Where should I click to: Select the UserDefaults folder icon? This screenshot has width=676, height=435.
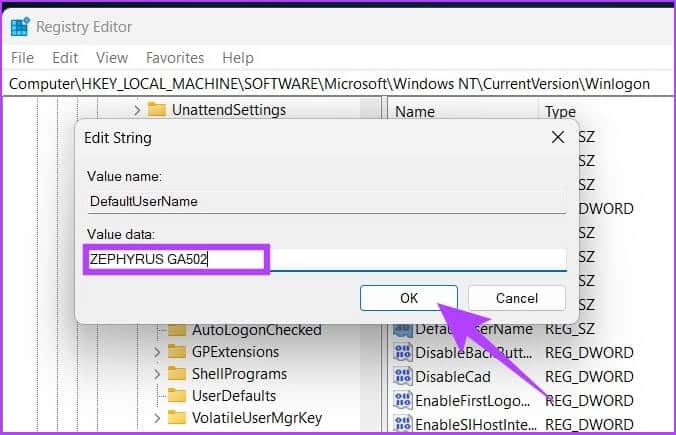177,396
